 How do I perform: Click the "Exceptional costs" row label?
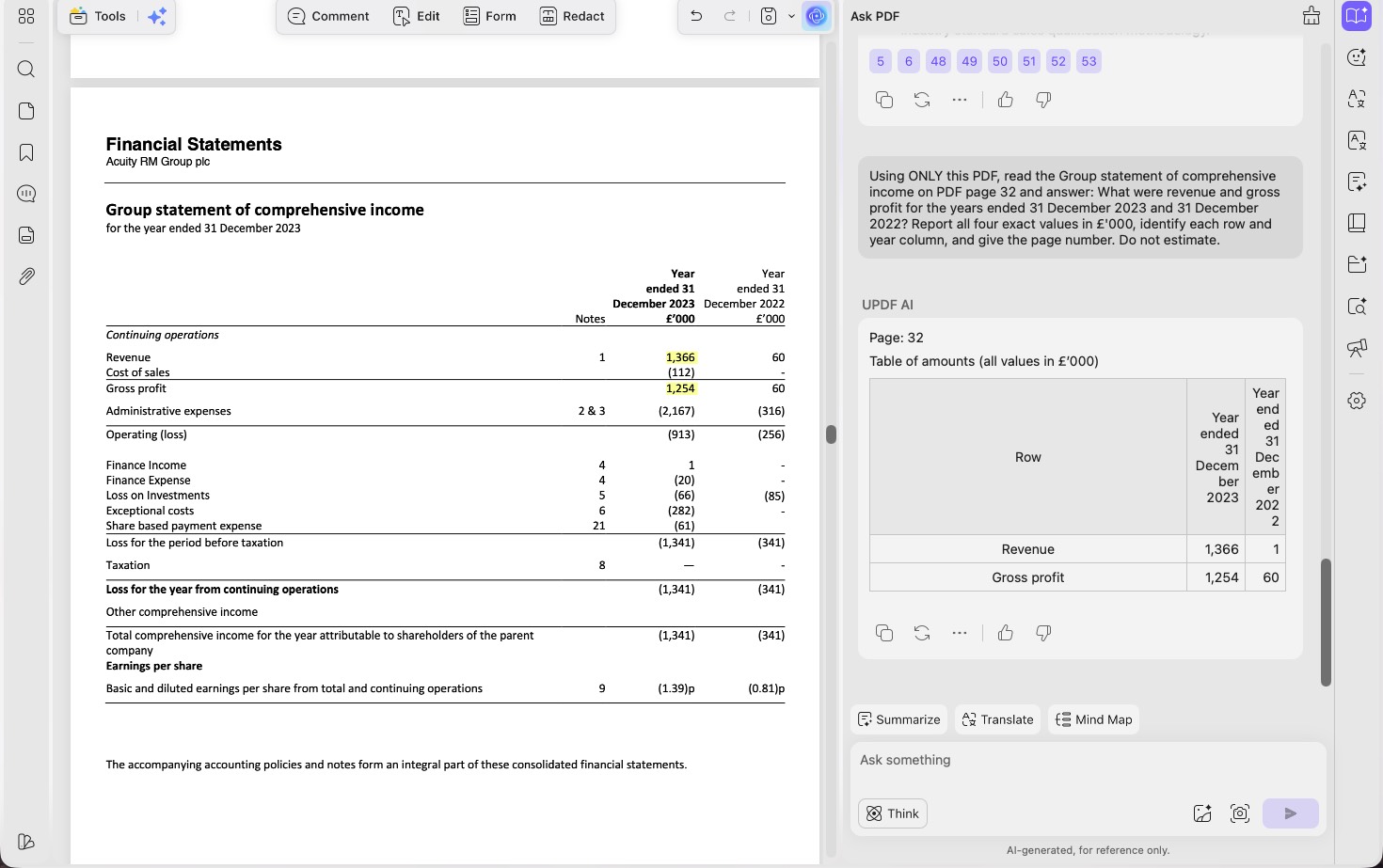pyautogui.click(x=150, y=511)
